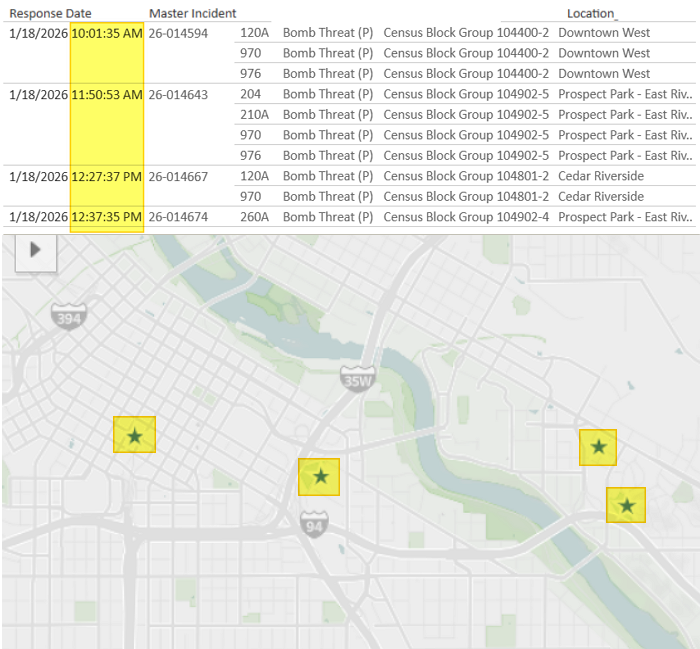700x649 pixels.
Task: Select unit 260A in the table
Action: point(254,217)
